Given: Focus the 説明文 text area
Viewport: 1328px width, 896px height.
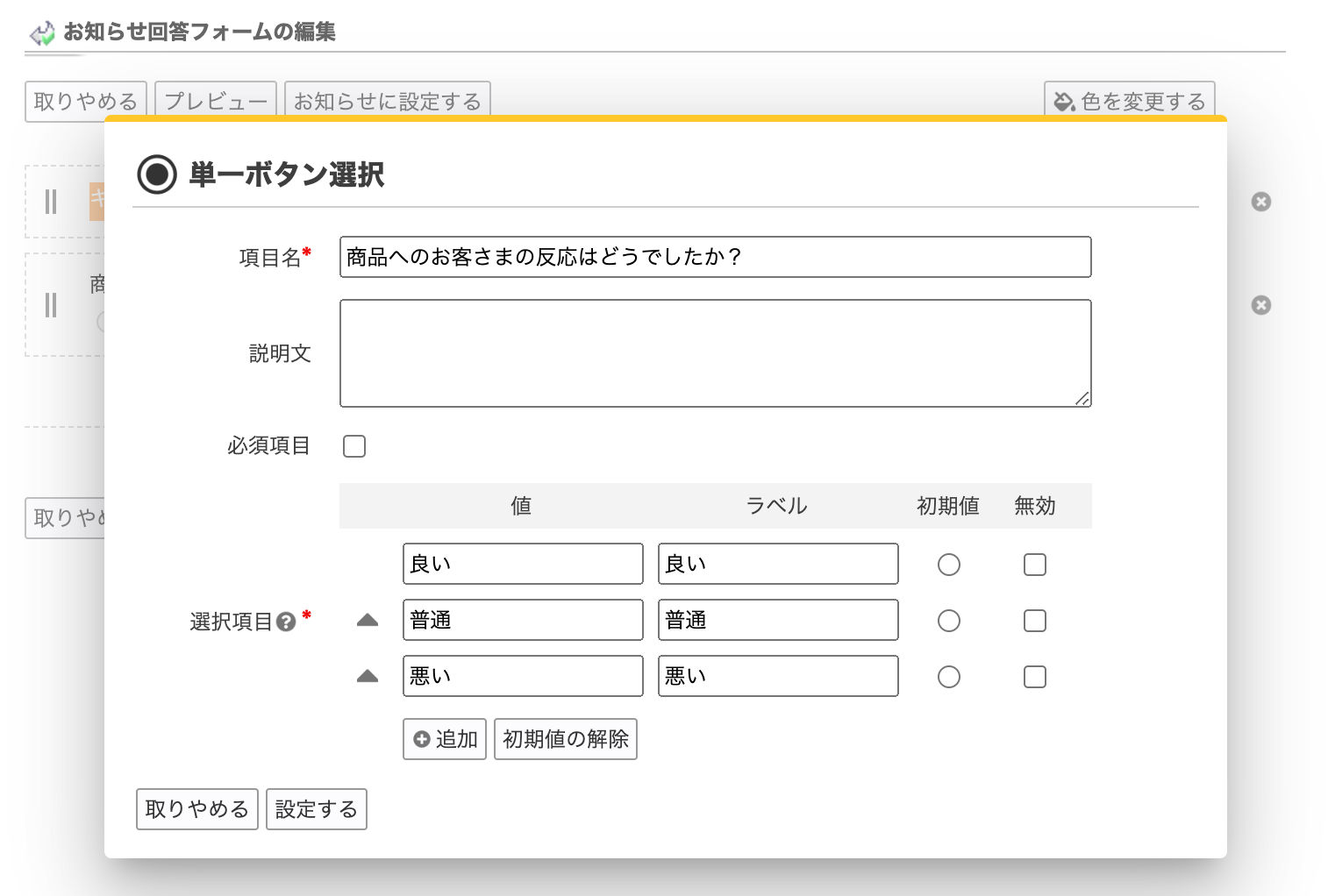Looking at the screenshot, I should pyautogui.click(x=716, y=353).
